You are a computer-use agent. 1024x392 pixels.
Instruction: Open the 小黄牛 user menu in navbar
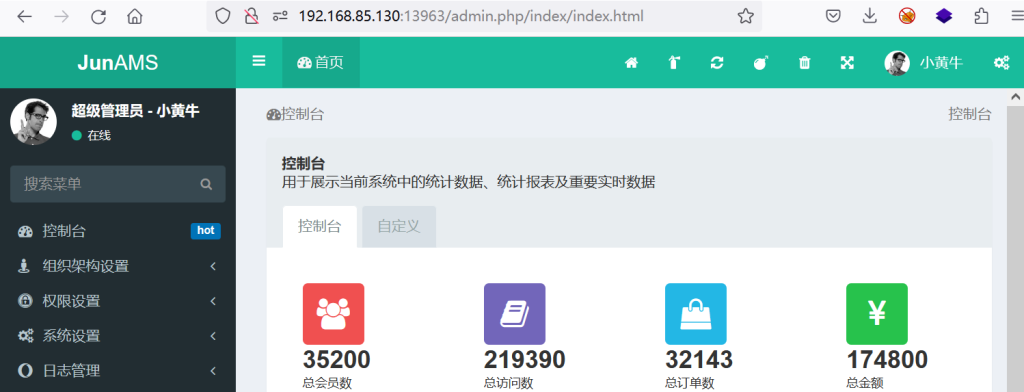923,63
